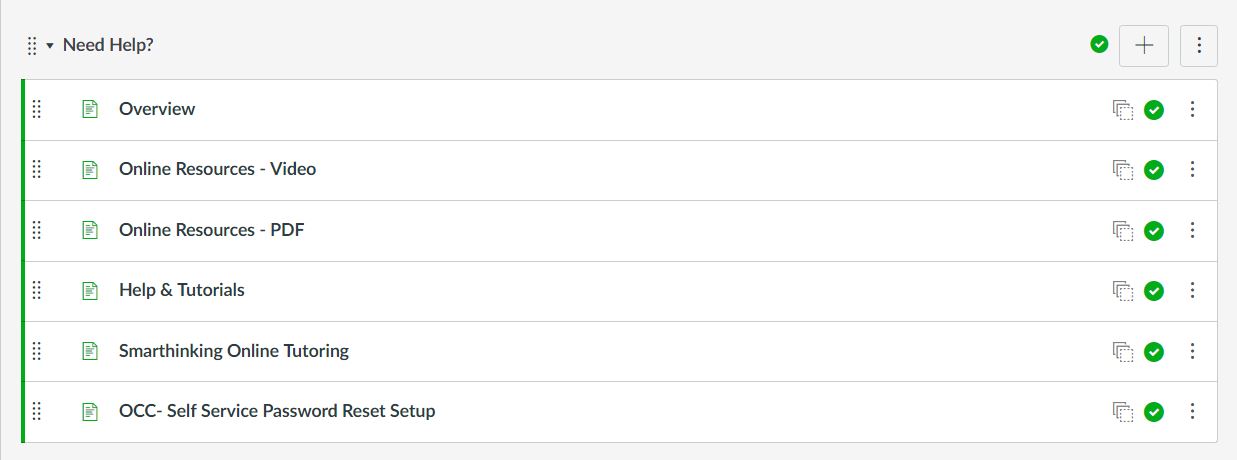
Task: Open kebab menu for Help & Tutorials
Action: [x=1192, y=290]
